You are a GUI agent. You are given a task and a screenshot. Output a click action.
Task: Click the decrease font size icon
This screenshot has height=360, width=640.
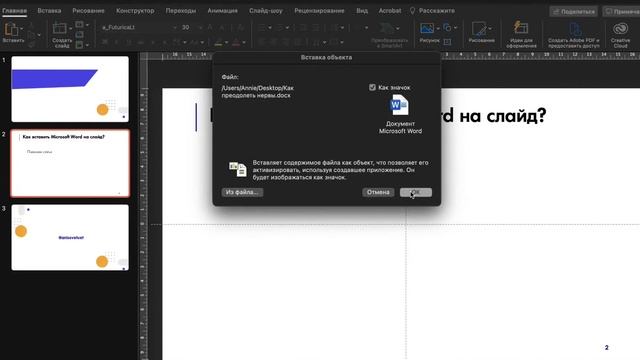pos(222,27)
